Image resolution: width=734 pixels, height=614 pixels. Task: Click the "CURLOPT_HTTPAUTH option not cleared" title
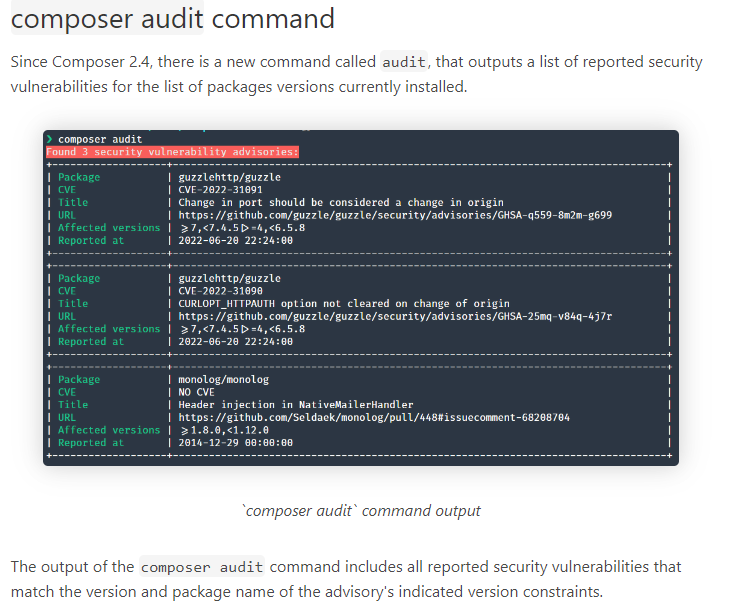point(344,304)
